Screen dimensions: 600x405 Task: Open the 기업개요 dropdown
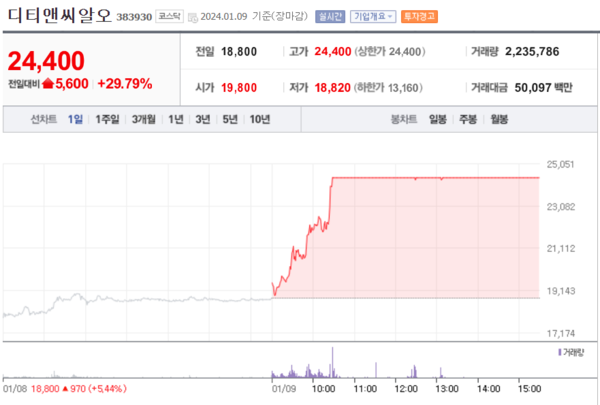(373, 16)
